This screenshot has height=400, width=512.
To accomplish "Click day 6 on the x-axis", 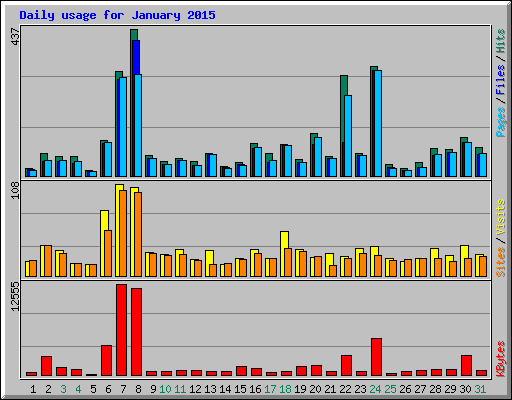I will click(x=108, y=389).
